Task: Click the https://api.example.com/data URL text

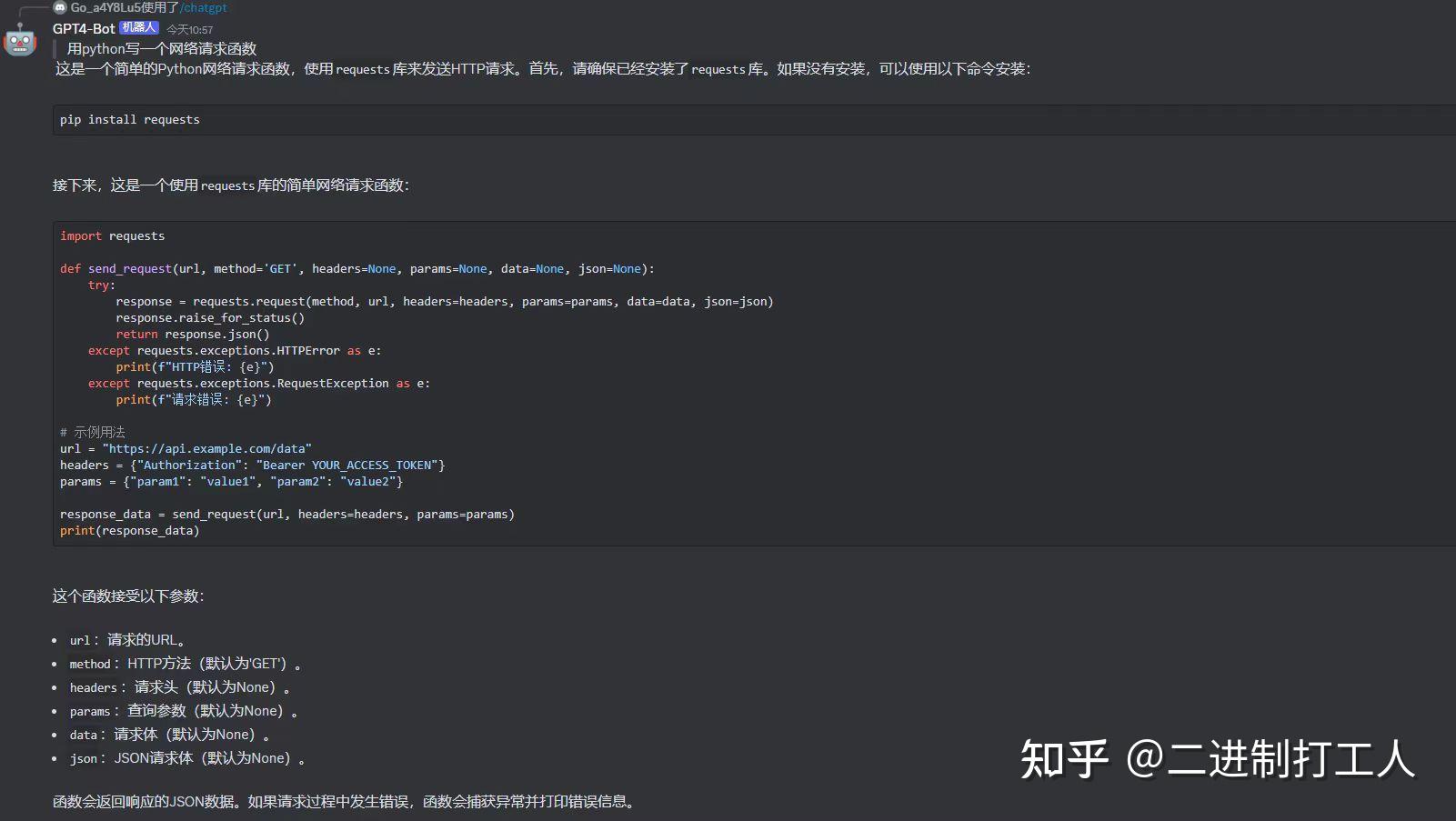Action: (209, 448)
